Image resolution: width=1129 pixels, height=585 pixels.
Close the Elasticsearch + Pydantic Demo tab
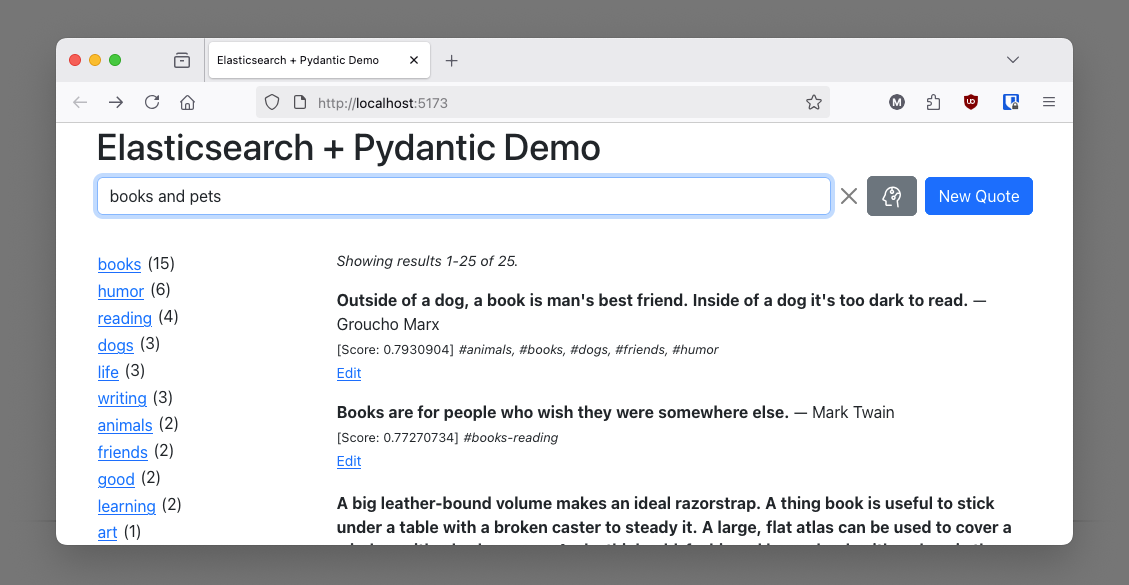tap(414, 60)
